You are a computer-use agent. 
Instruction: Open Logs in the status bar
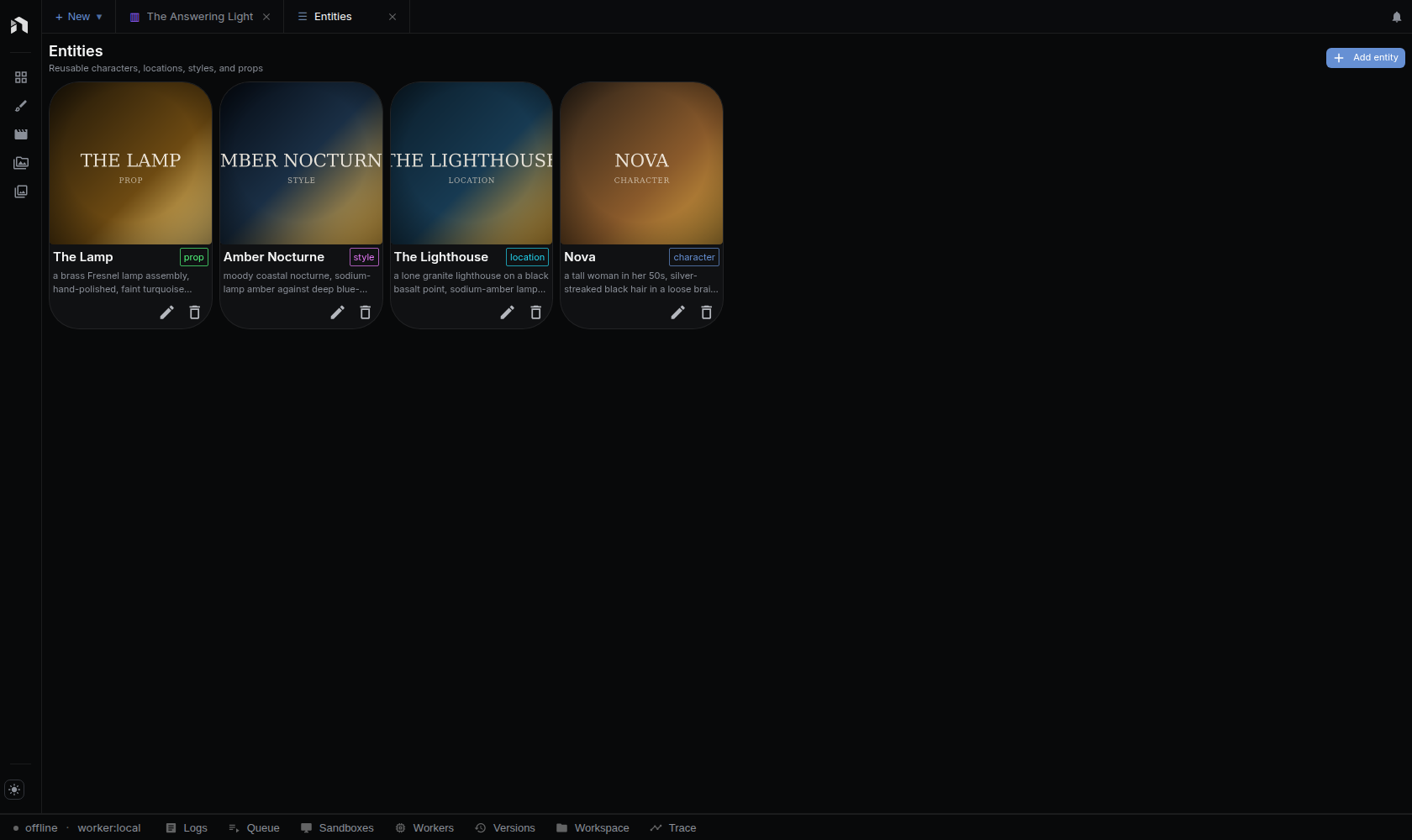(x=187, y=828)
